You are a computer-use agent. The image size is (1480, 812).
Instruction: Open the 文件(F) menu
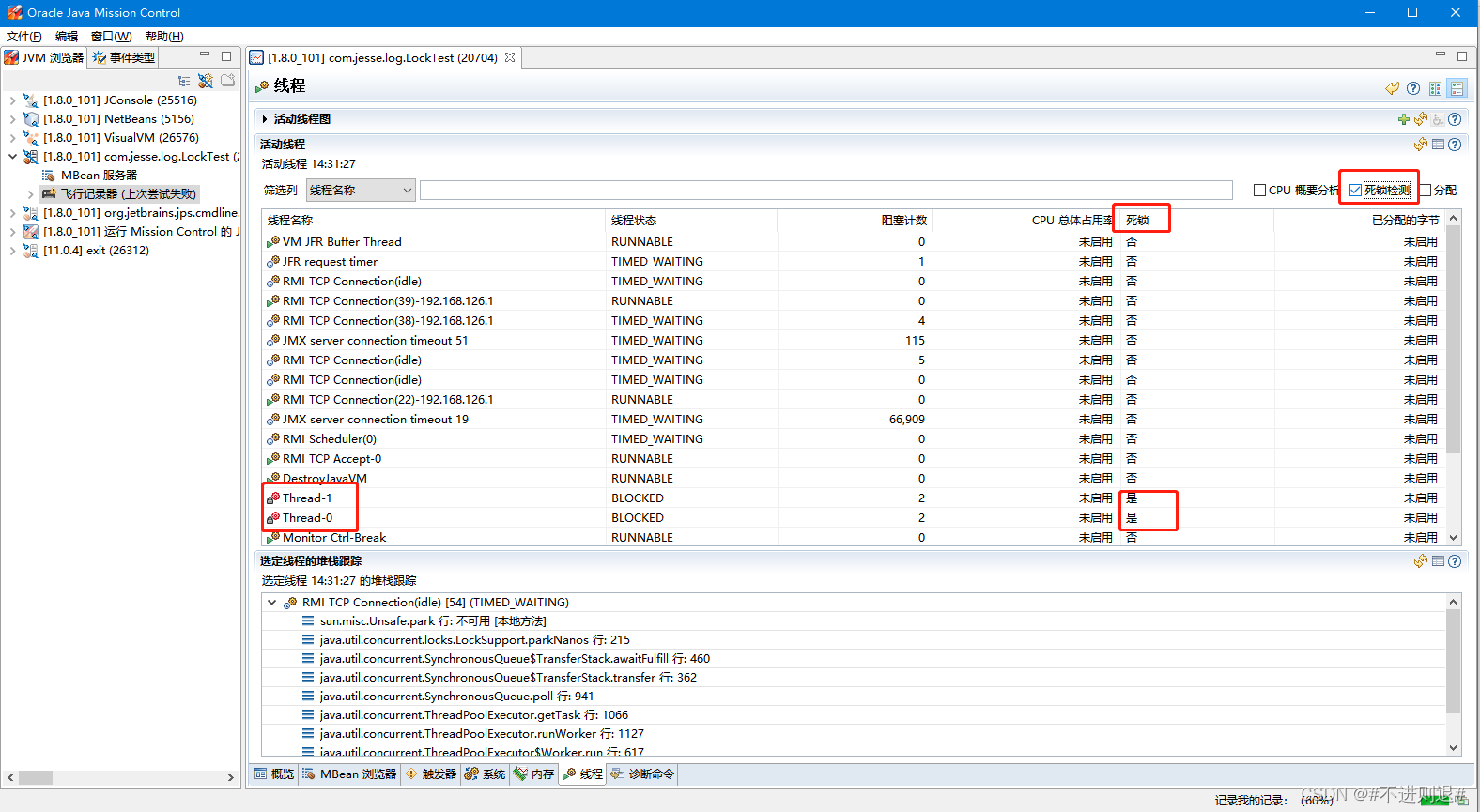(23, 37)
